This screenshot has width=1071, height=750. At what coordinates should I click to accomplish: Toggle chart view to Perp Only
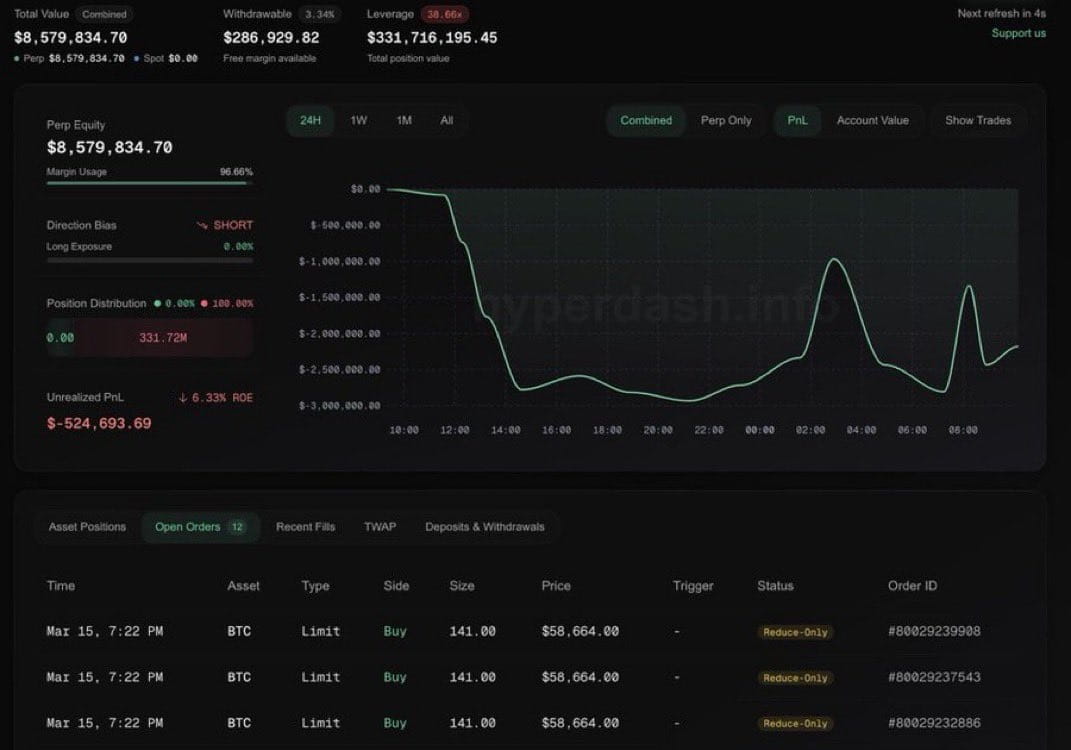coord(726,121)
